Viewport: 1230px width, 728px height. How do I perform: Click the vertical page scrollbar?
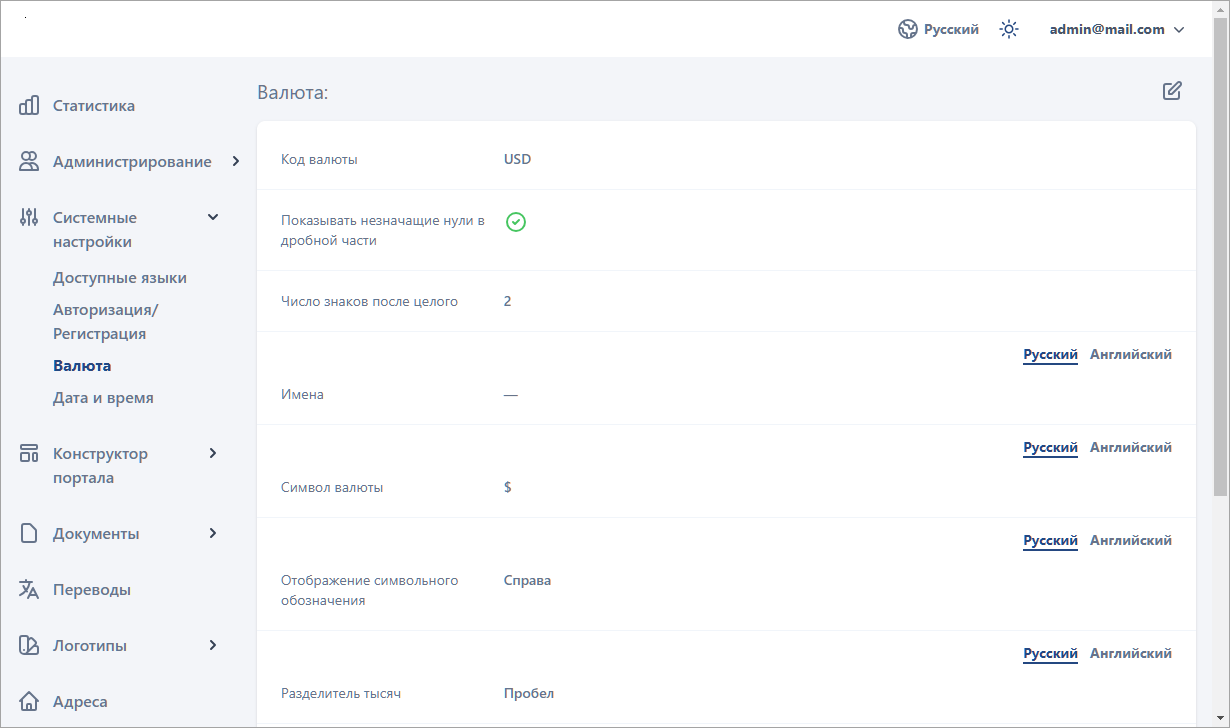(x=1220, y=260)
